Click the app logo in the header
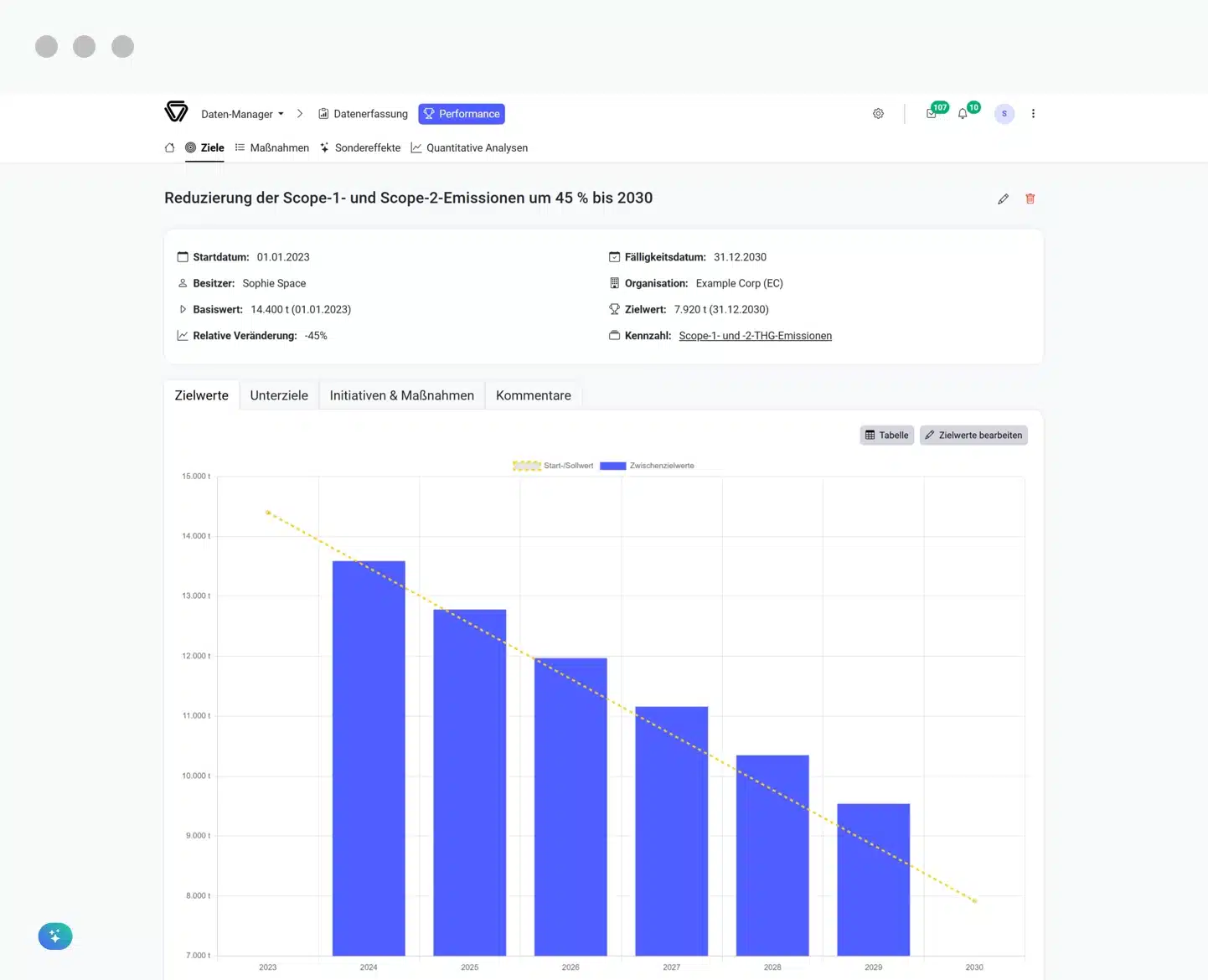The image size is (1208, 980). coord(176,111)
